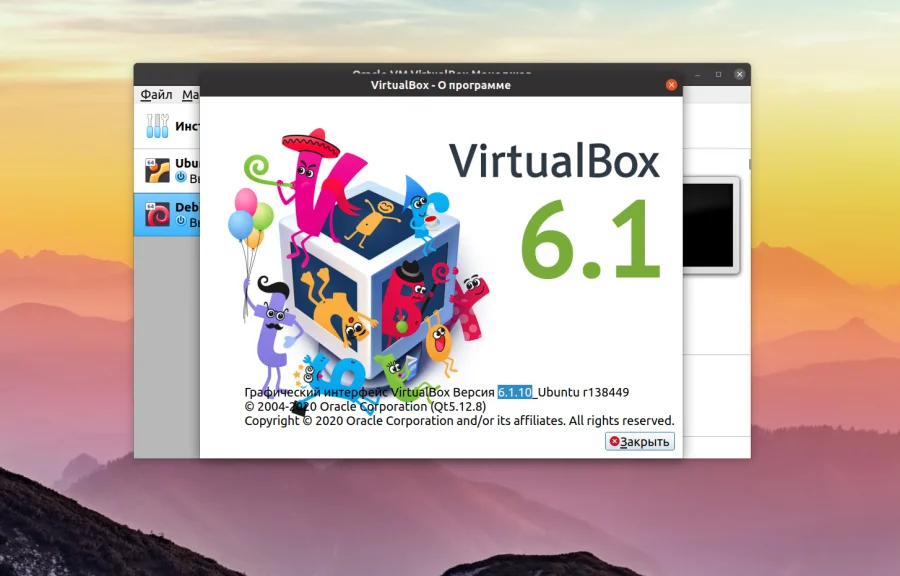This screenshot has width=900, height=576.
Task: Open the Инструменты tools icon in sidebar
Action: coord(158,124)
